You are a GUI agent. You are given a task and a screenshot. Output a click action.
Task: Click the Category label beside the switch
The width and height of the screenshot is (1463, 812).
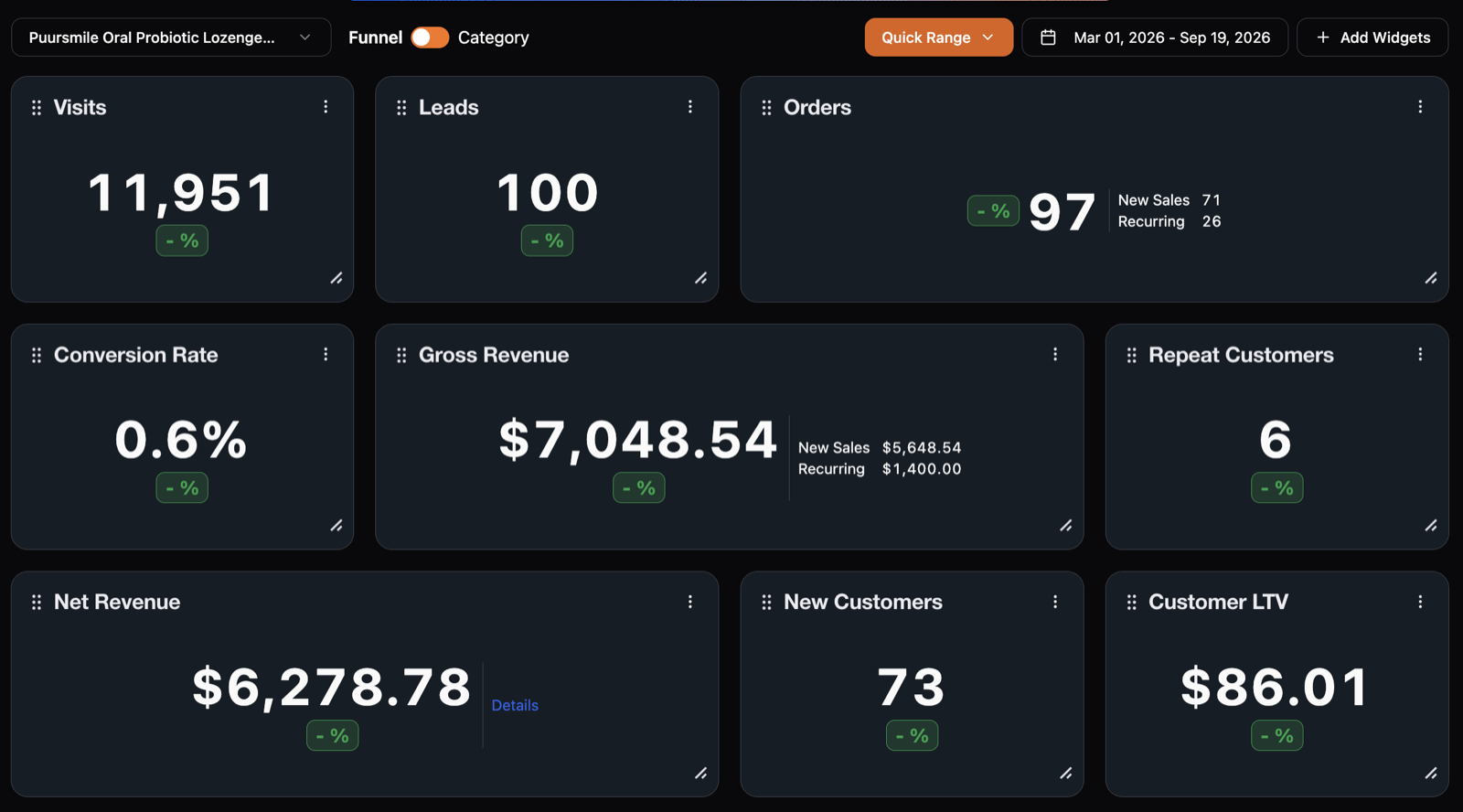494,37
